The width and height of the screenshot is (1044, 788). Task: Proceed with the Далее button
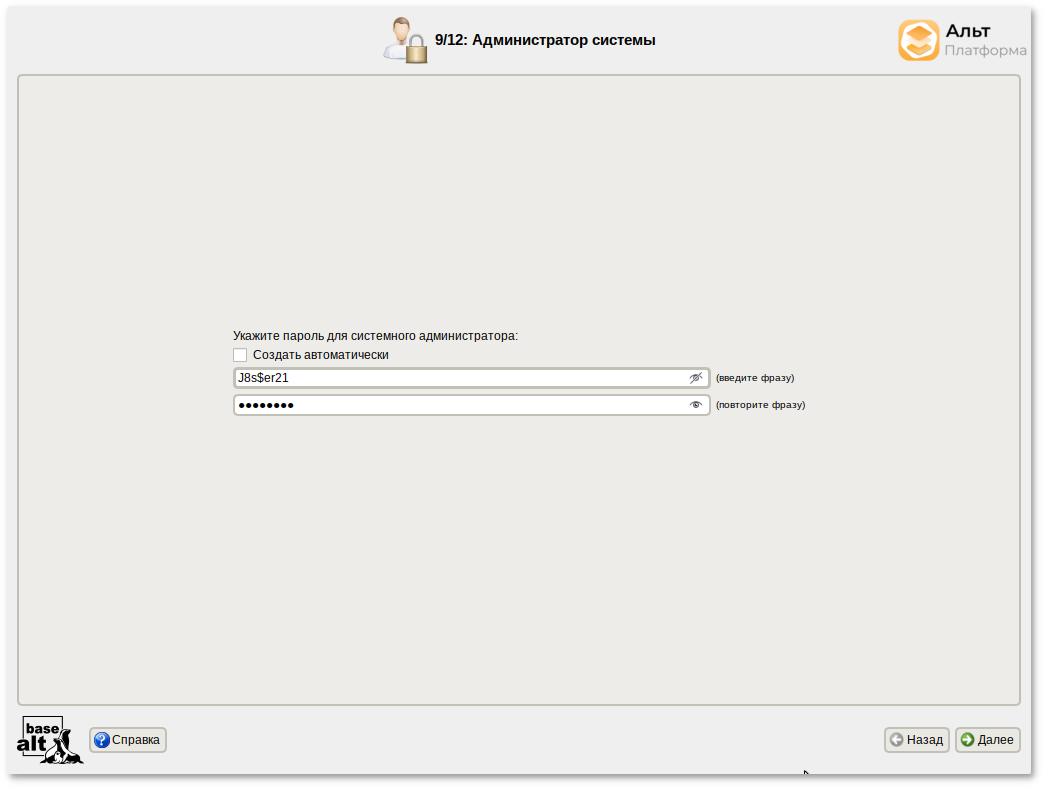click(x=988, y=740)
